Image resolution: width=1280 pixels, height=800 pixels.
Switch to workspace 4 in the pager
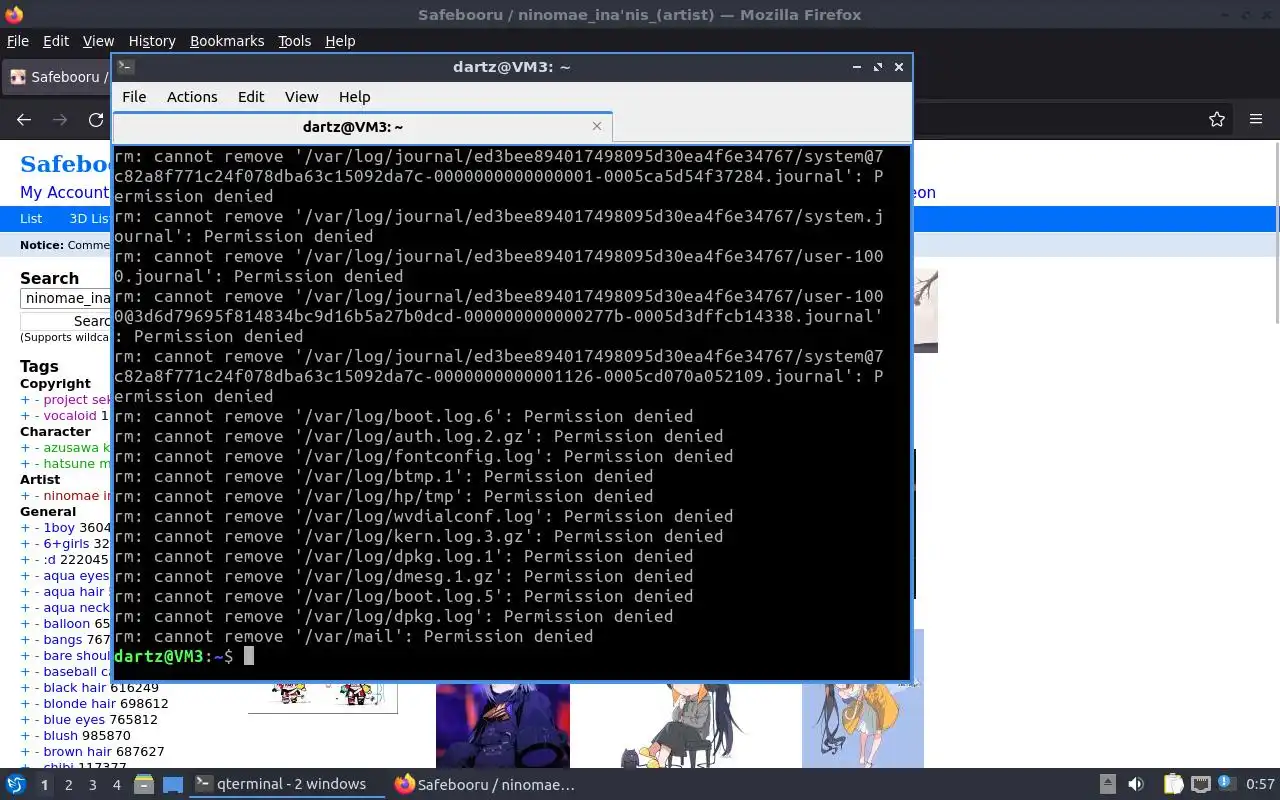[117, 785]
